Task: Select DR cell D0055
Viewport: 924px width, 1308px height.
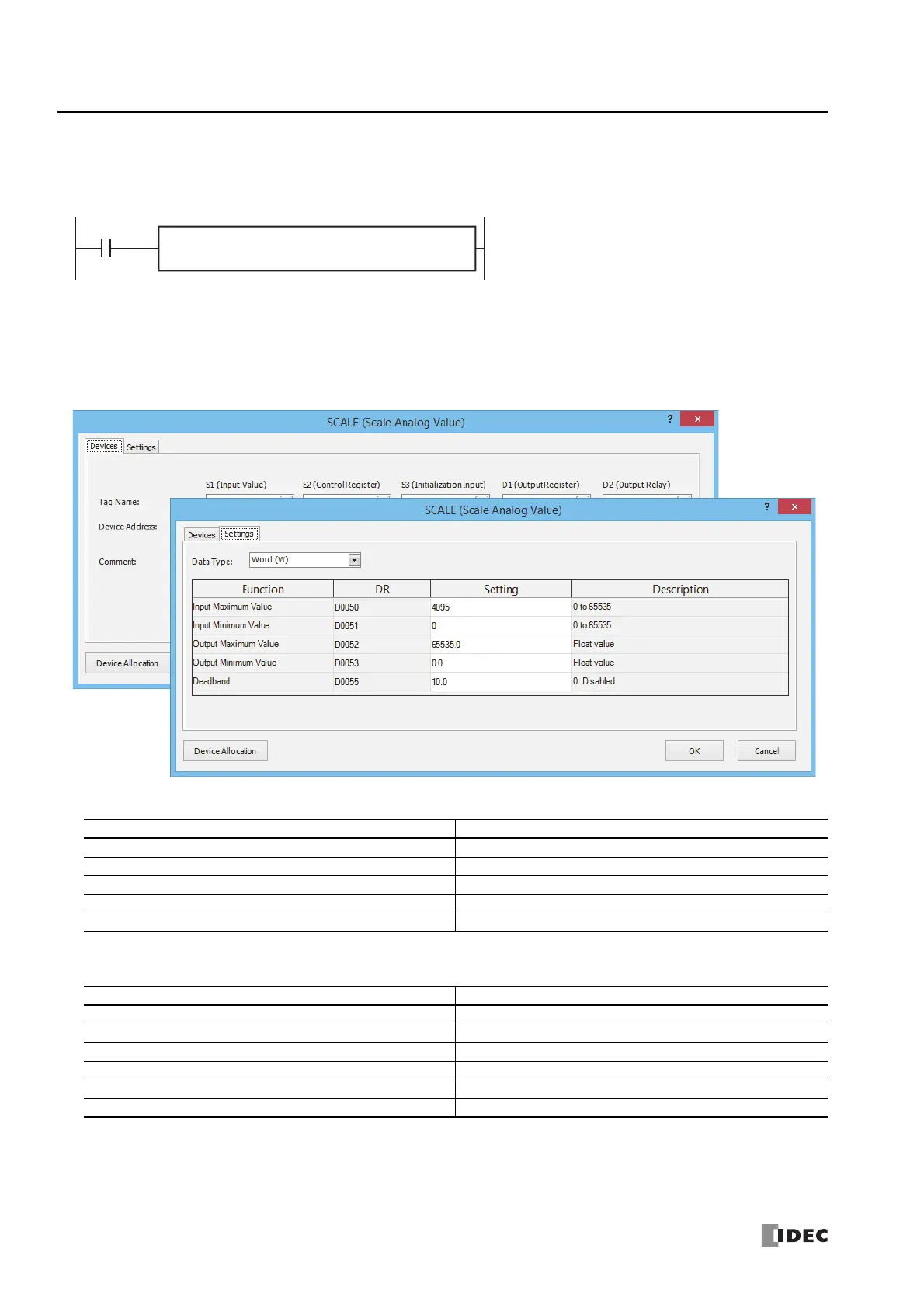Action: point(382,682)
